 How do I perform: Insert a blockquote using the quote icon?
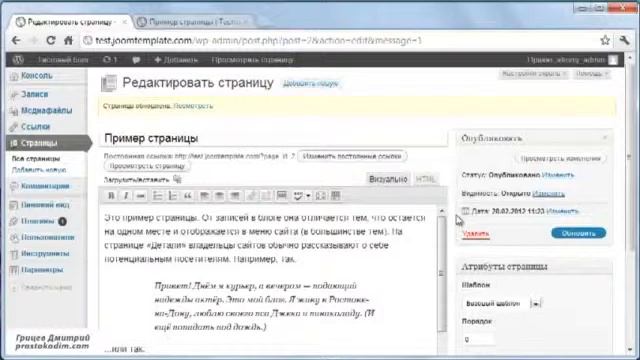point(188,196)
